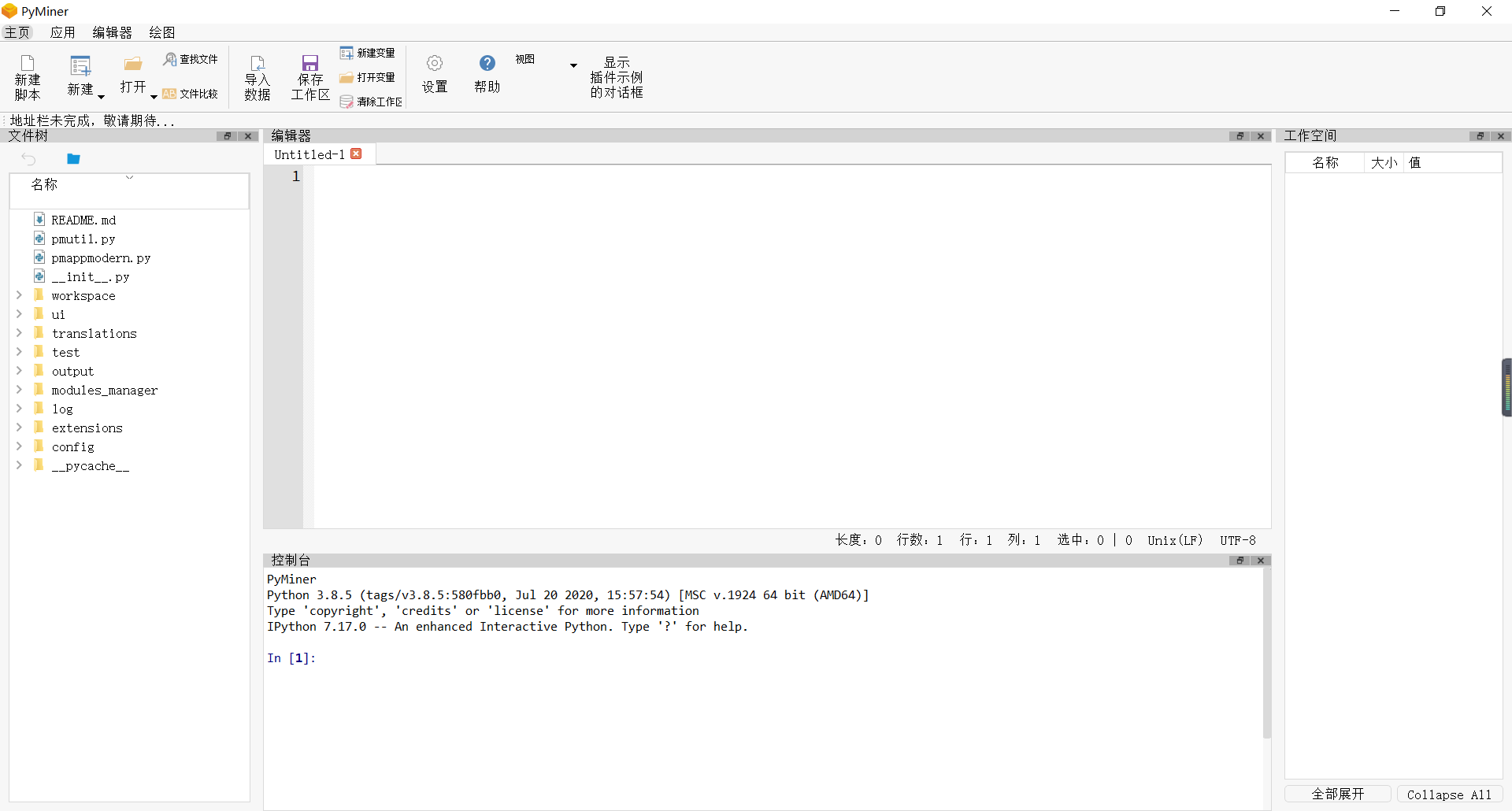Close the 控制台 panel
Image resolution: width=1512 pixels, height=811 pixels.
click(x=1261, y=561)
